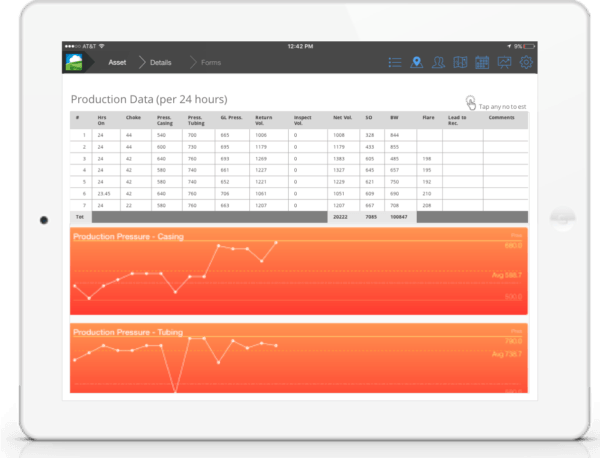Viewport: 600px width, 458px height.
Task: Open the people contacts icon
Action: coord(438,62)
